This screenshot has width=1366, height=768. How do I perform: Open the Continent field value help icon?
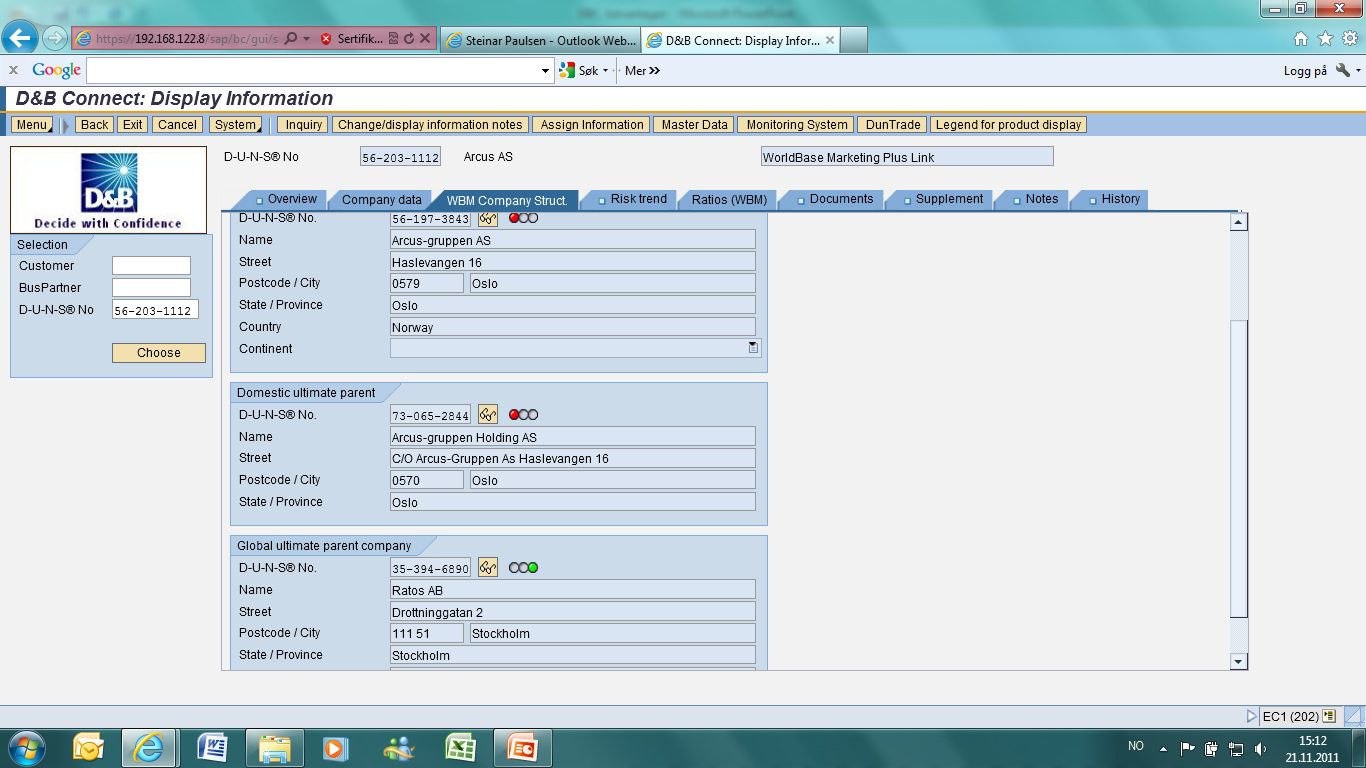pyautogui.click(x=753, y=347)
